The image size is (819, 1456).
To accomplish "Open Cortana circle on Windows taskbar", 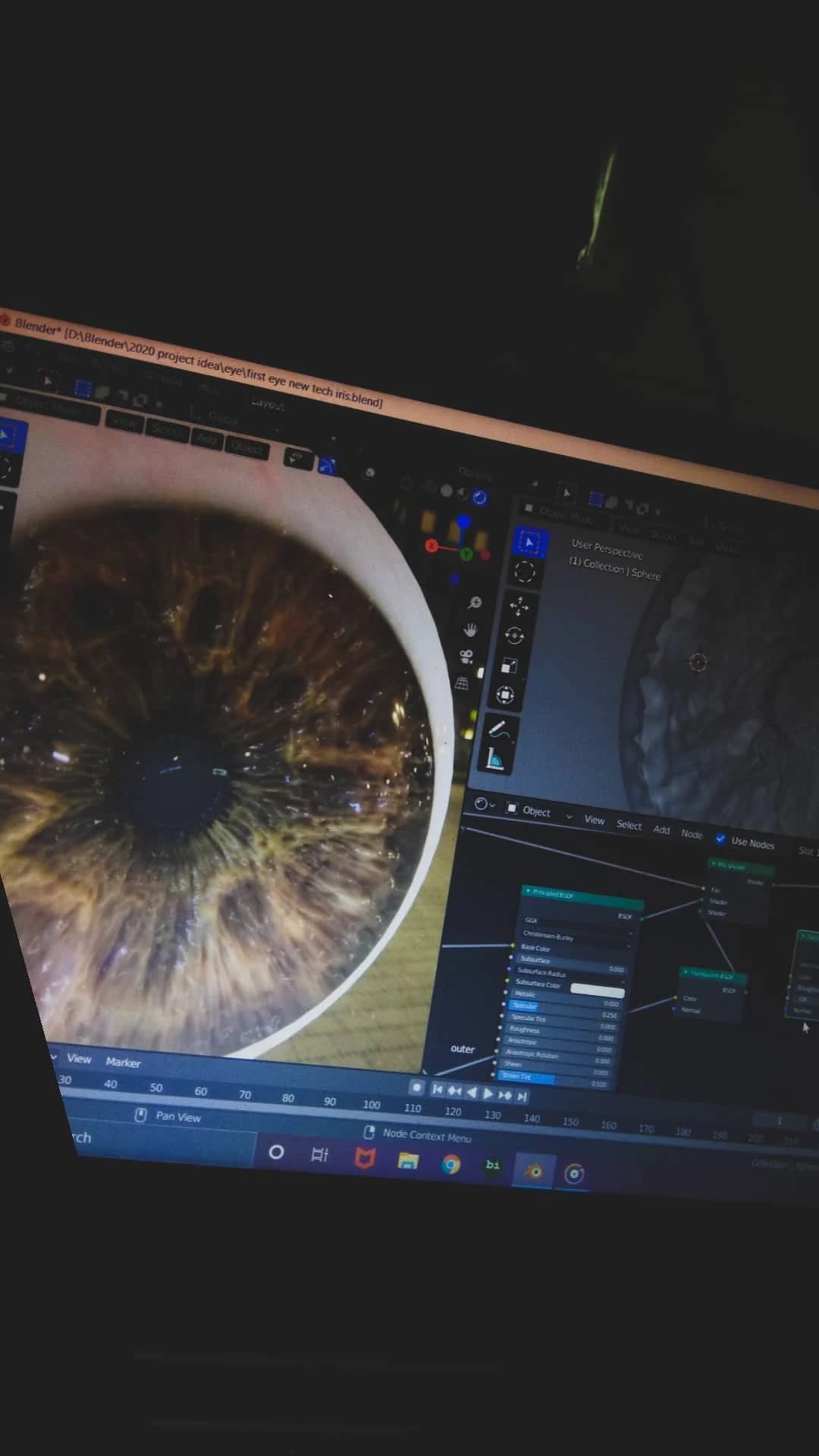I will coord(277,1152).
